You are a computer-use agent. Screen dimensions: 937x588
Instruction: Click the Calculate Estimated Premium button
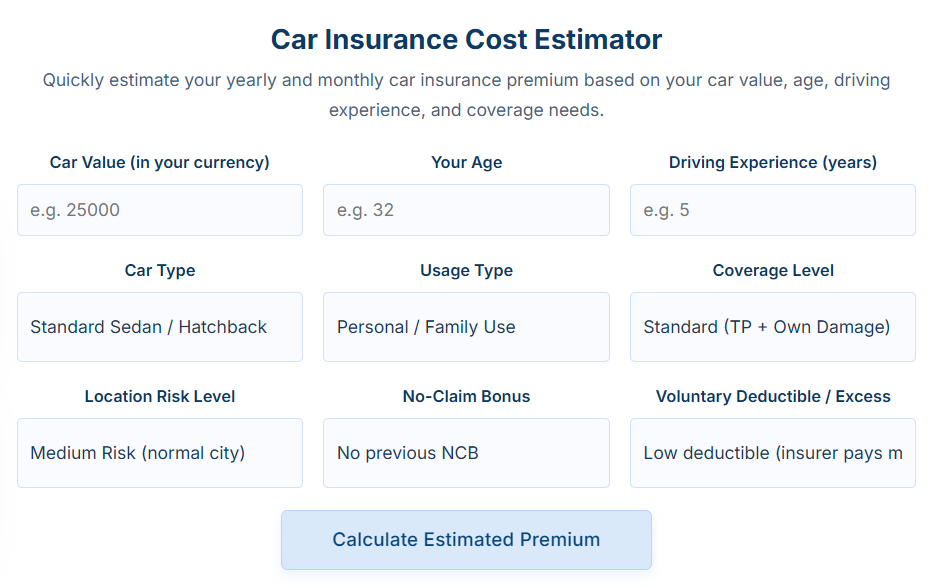466,539
